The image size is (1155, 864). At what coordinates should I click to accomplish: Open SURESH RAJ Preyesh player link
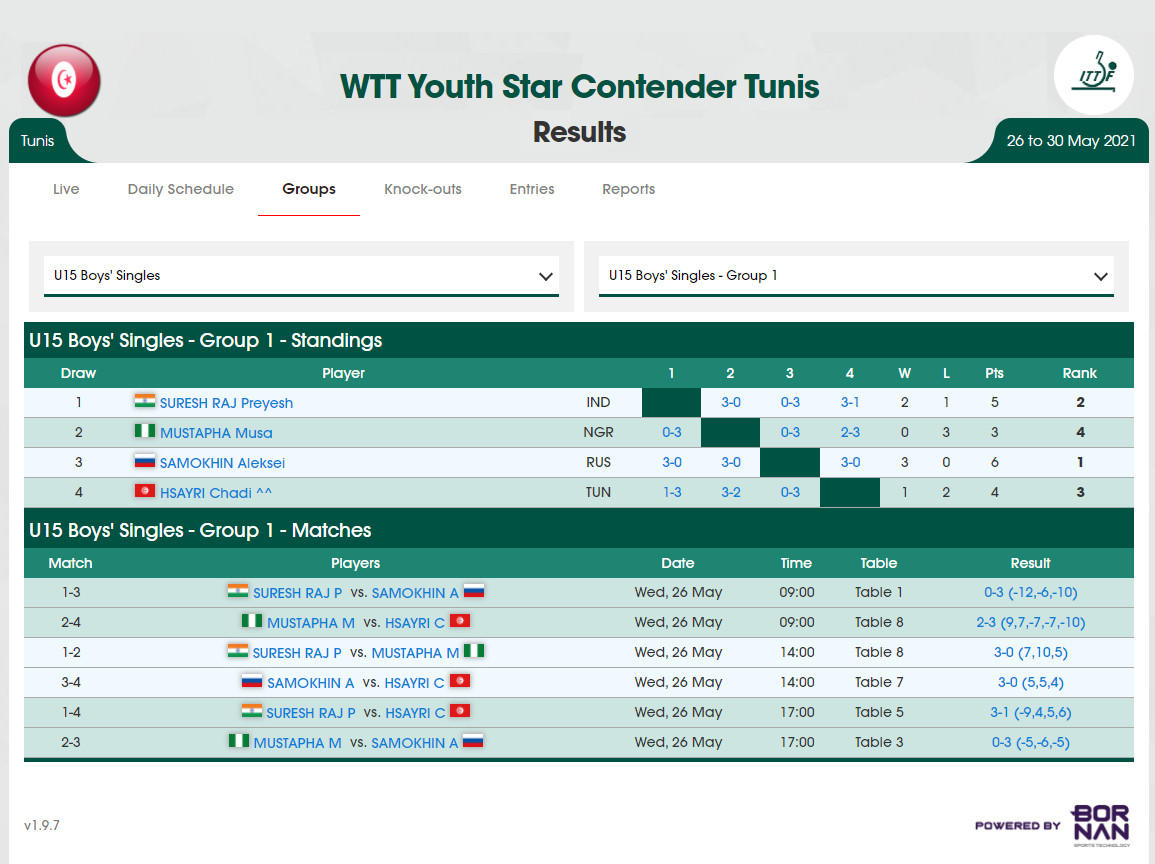click(226, 403)
